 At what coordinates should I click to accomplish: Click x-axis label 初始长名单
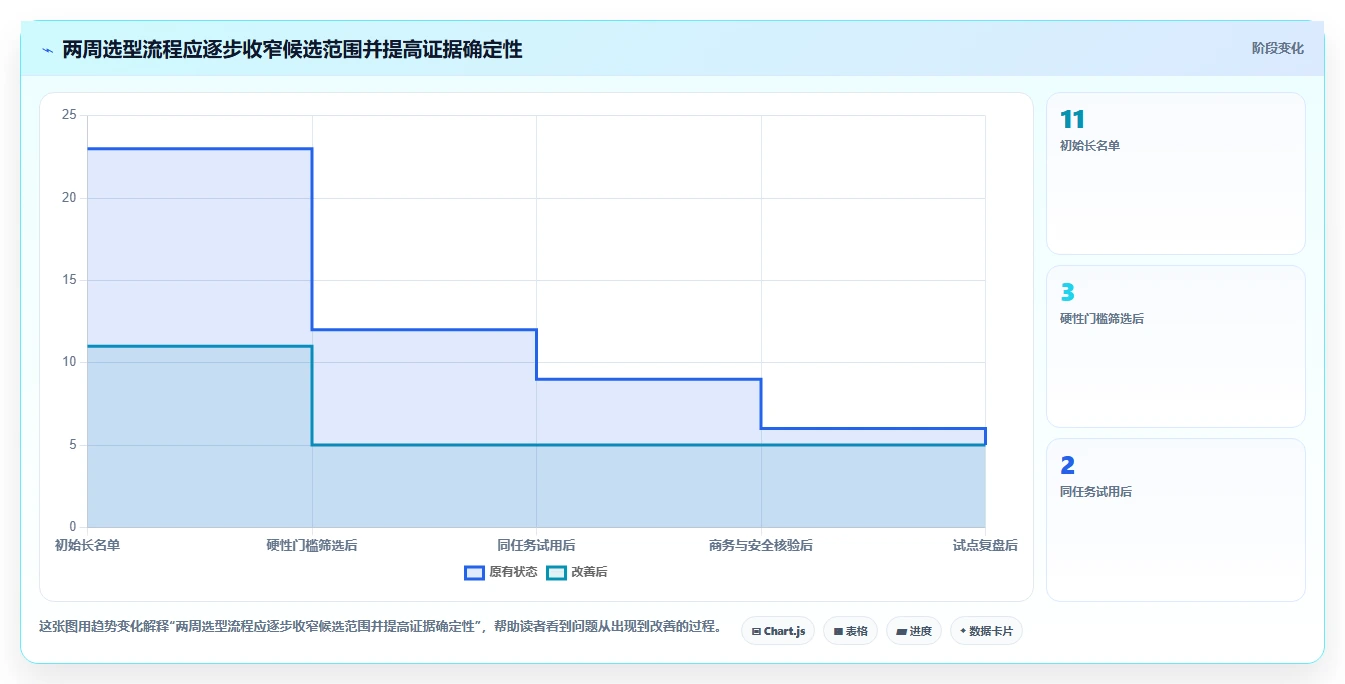coord(87,545)
